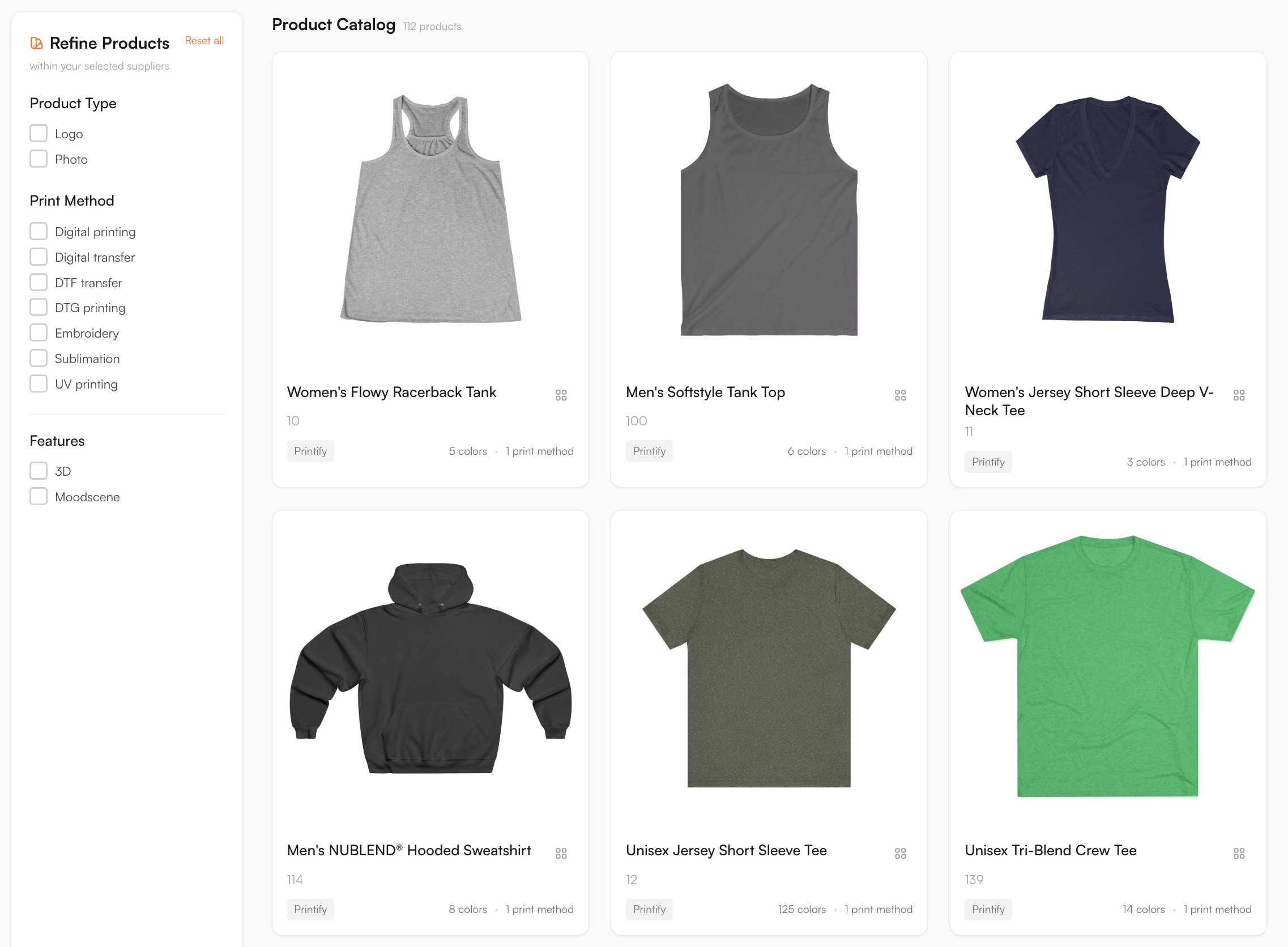Click Printify tag on Men's NUBLEND Hooded Sweatshirt
This screenshot has width=1288, height=947.
(x=310, y=909)
